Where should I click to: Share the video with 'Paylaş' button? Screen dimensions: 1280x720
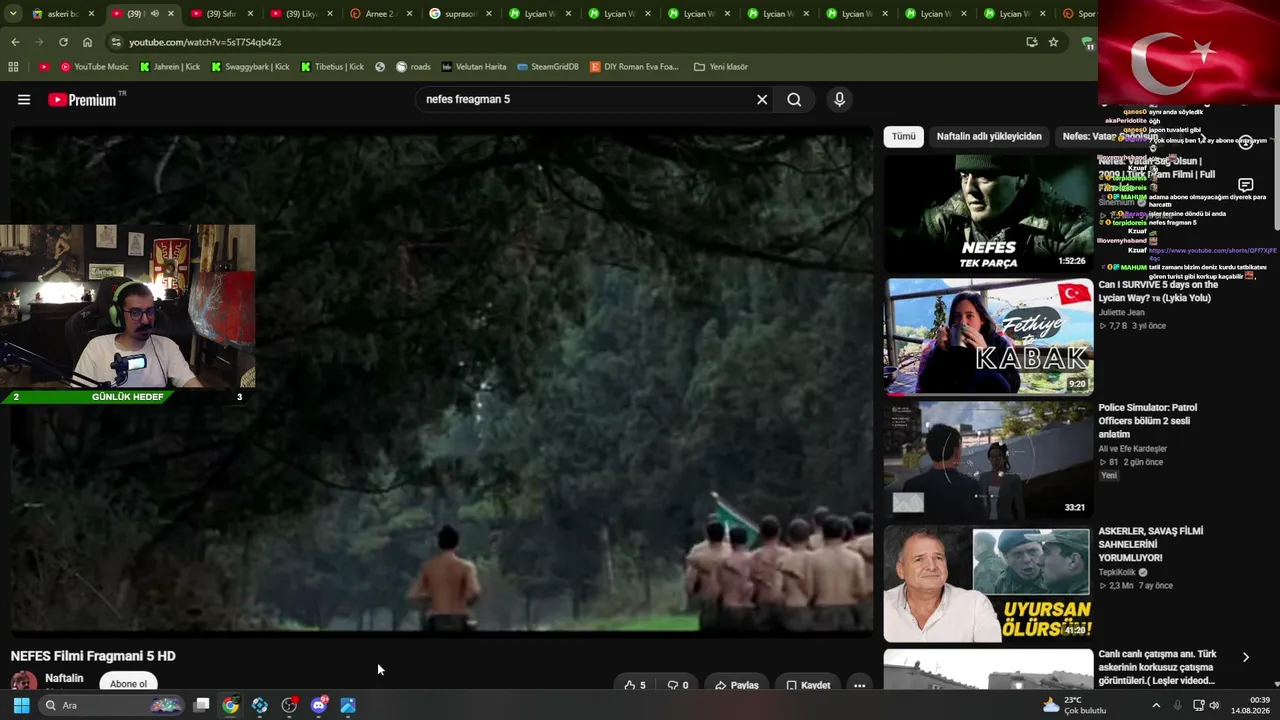(737, 685)
